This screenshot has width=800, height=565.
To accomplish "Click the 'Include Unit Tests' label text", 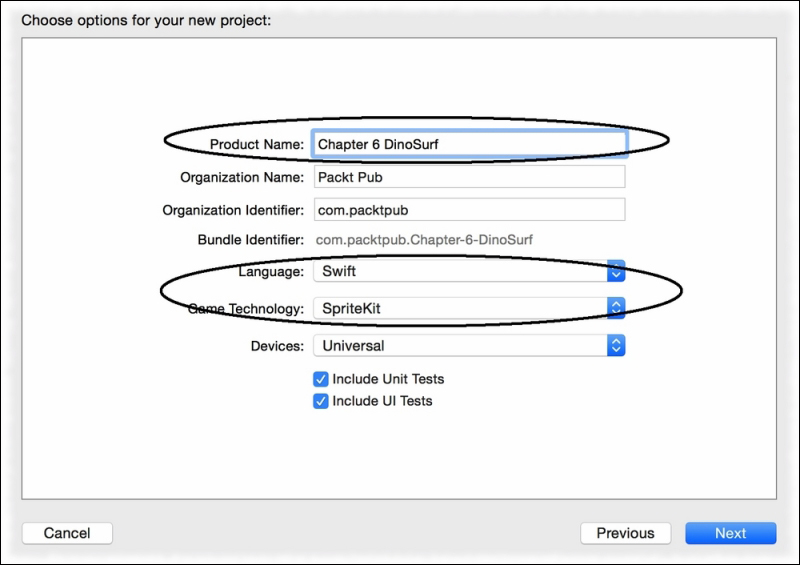I will click(388, 379).
